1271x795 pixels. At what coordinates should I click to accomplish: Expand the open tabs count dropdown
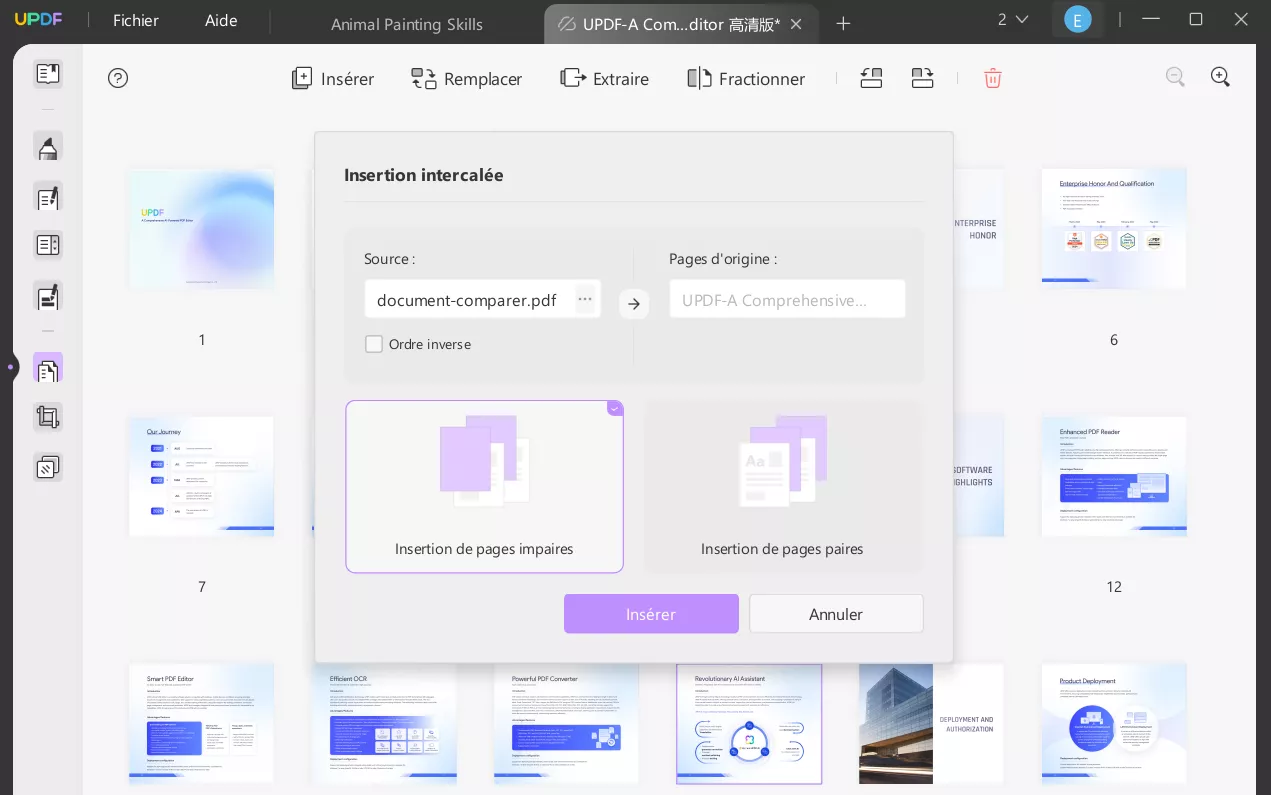(x=1012, y=19)
